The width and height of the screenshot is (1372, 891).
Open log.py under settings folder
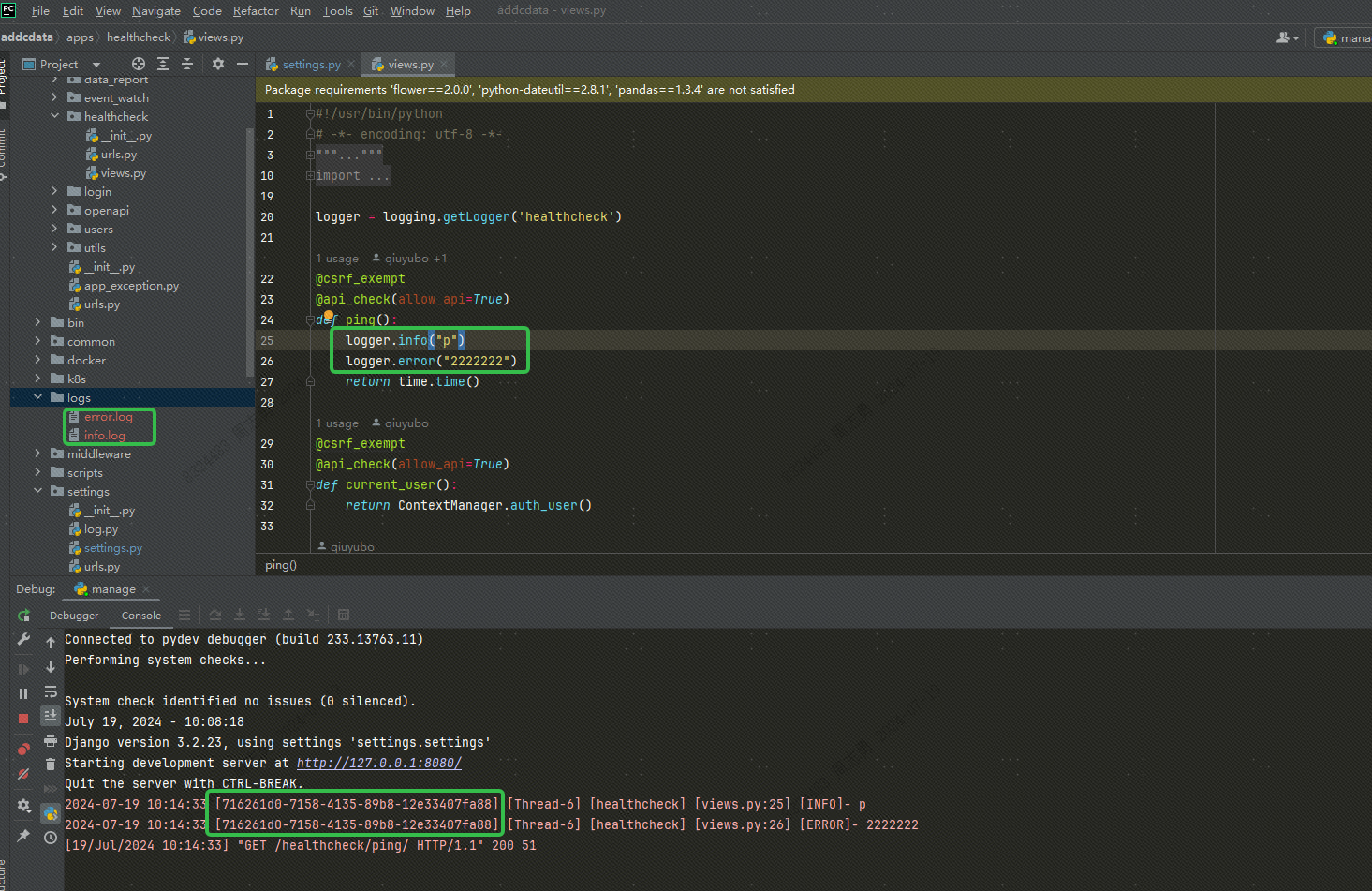[x=101, y=529]
